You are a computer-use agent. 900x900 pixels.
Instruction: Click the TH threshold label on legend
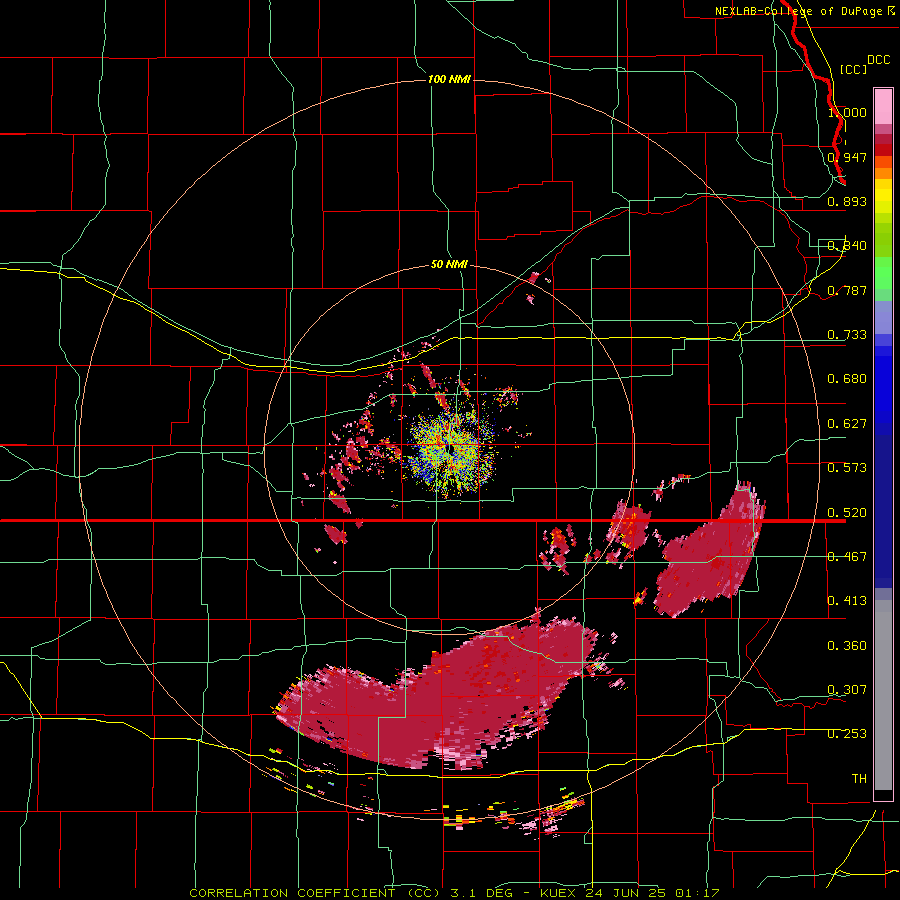click(x=859, y=779)
